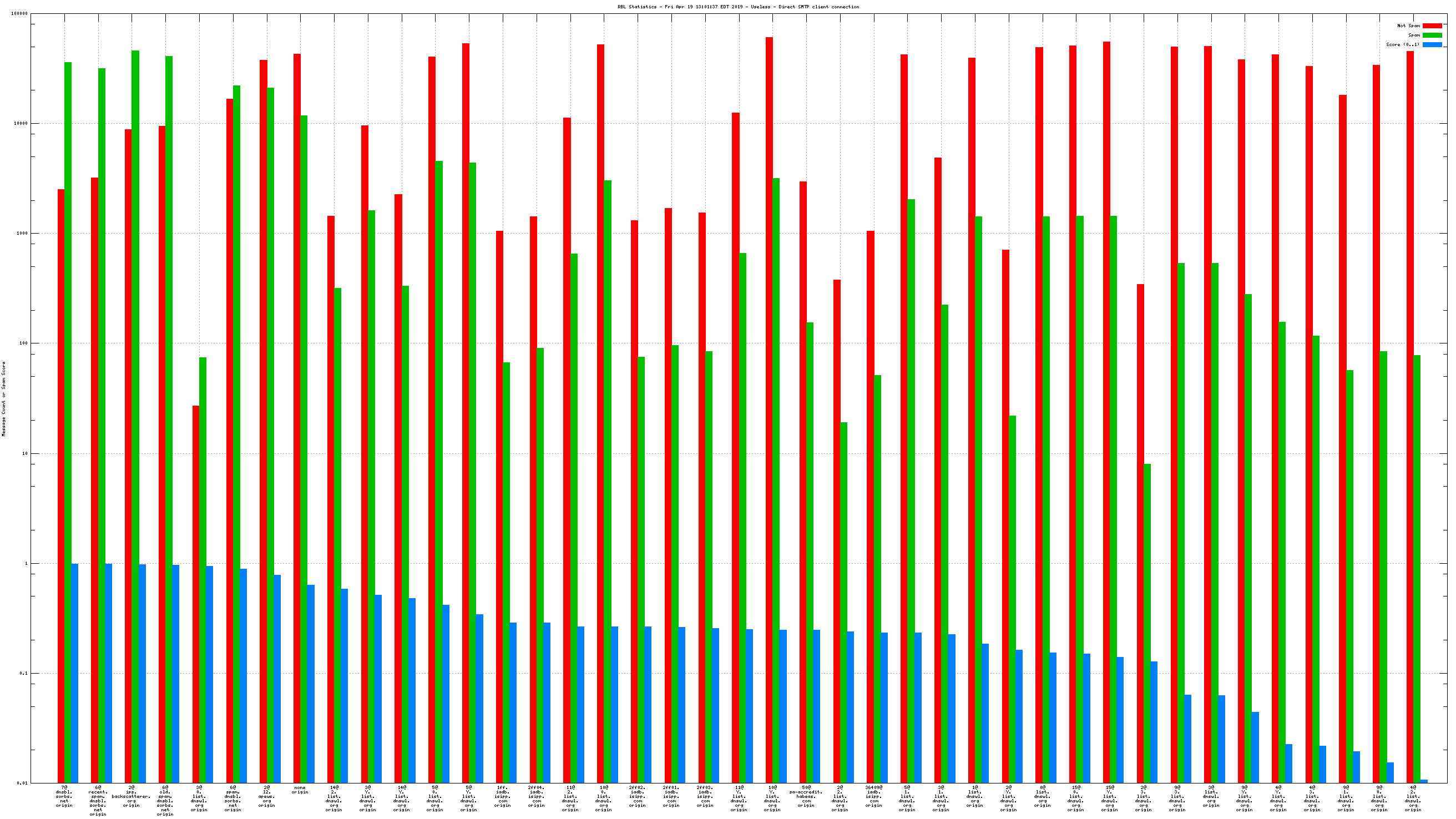Click the blue Score (0..1) legend swatch

click(x=1432, y=44)
